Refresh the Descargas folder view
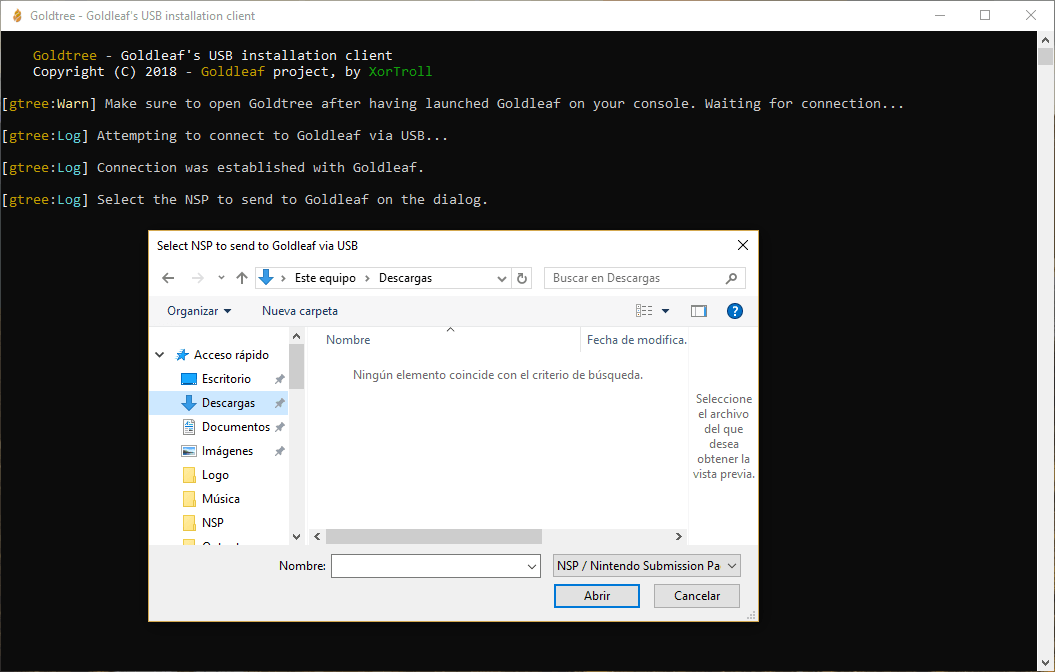 pos(522,278)
